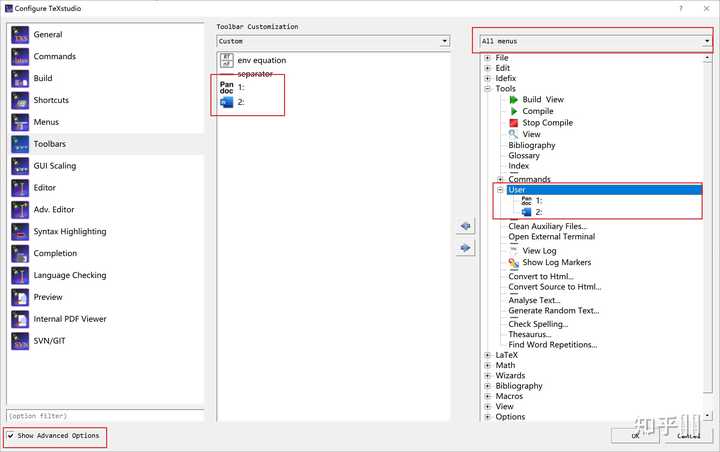Expand the Macros tree node

click(488, 396)
